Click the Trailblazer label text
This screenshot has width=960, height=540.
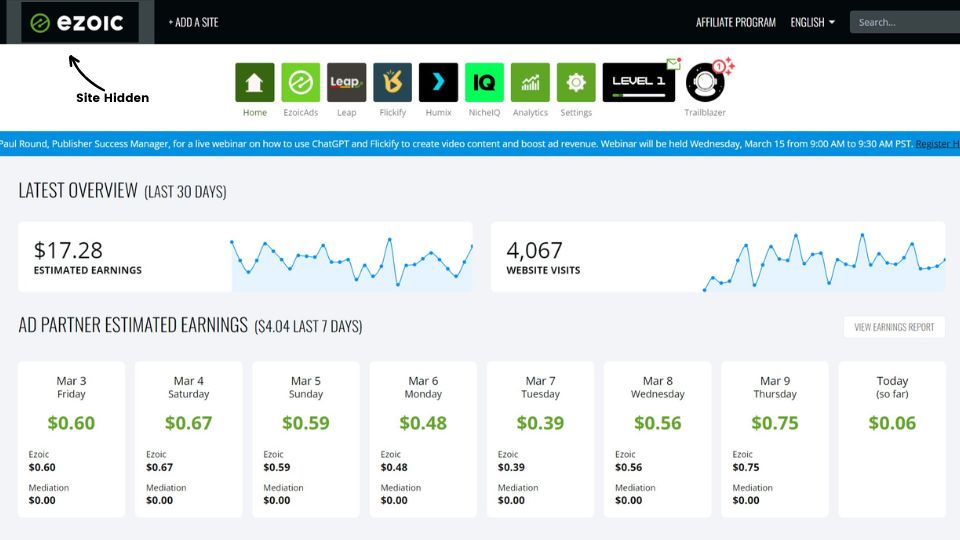point(705,113)
